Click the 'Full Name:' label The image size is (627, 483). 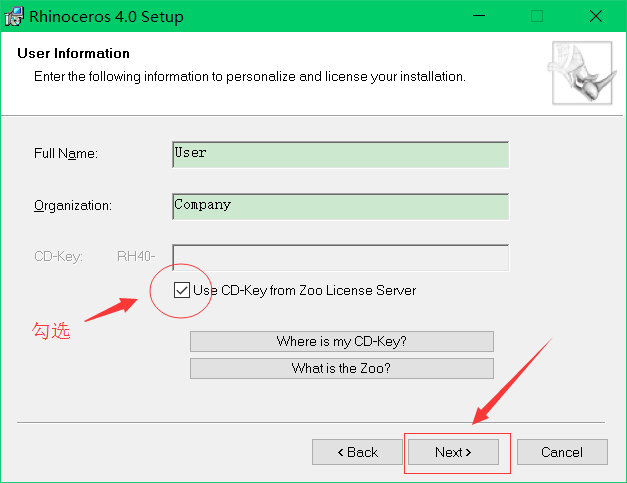[x=66, y=154]
